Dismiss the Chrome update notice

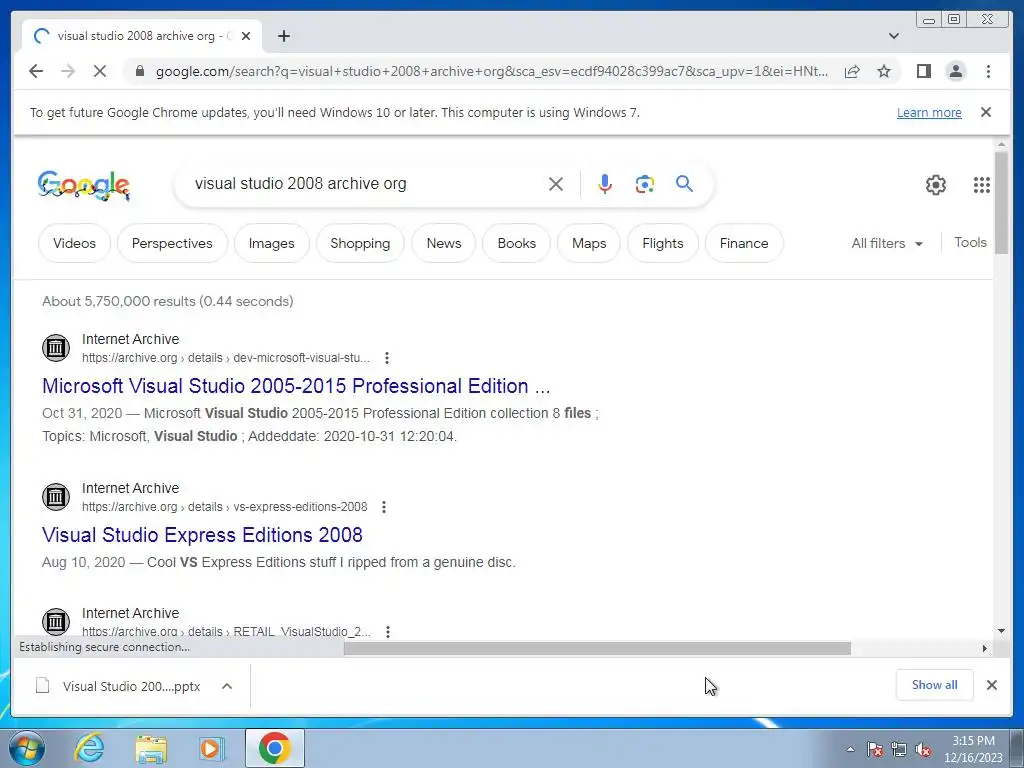[986, 112]
